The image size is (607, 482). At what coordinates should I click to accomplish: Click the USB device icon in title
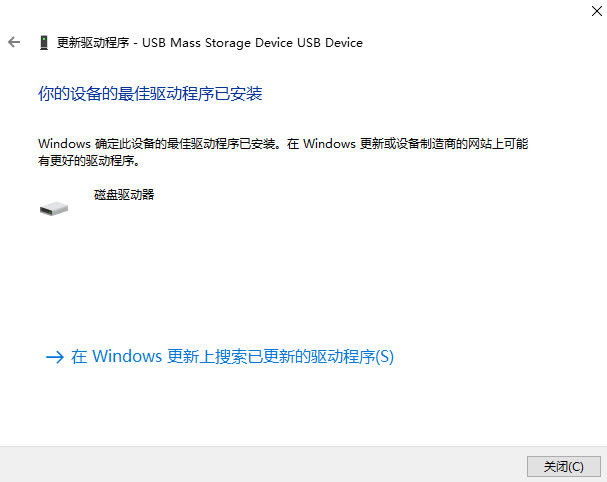(x=44, y=43)
